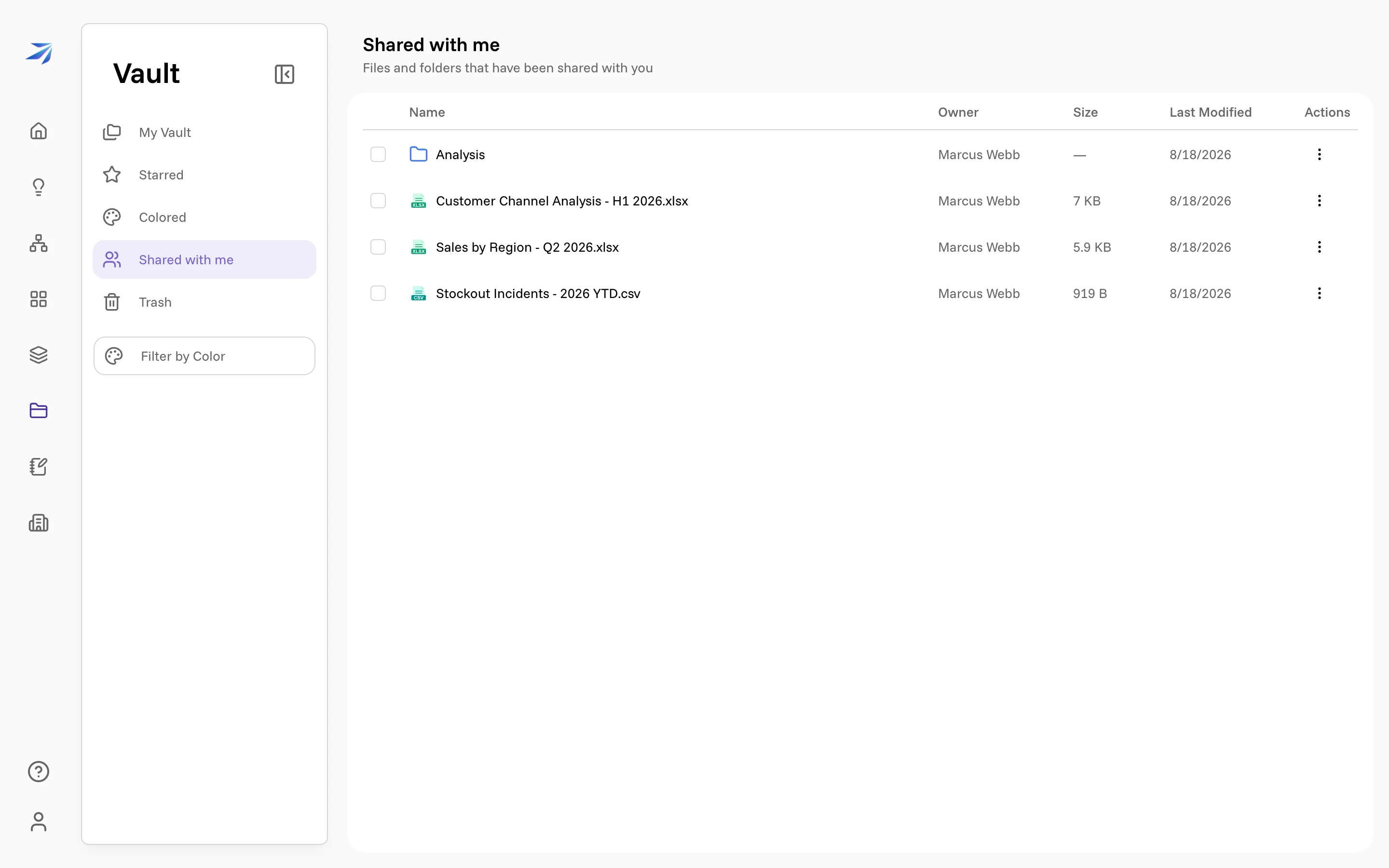
Task: Open the notebook with pen icon
Action: coord(39,467)
